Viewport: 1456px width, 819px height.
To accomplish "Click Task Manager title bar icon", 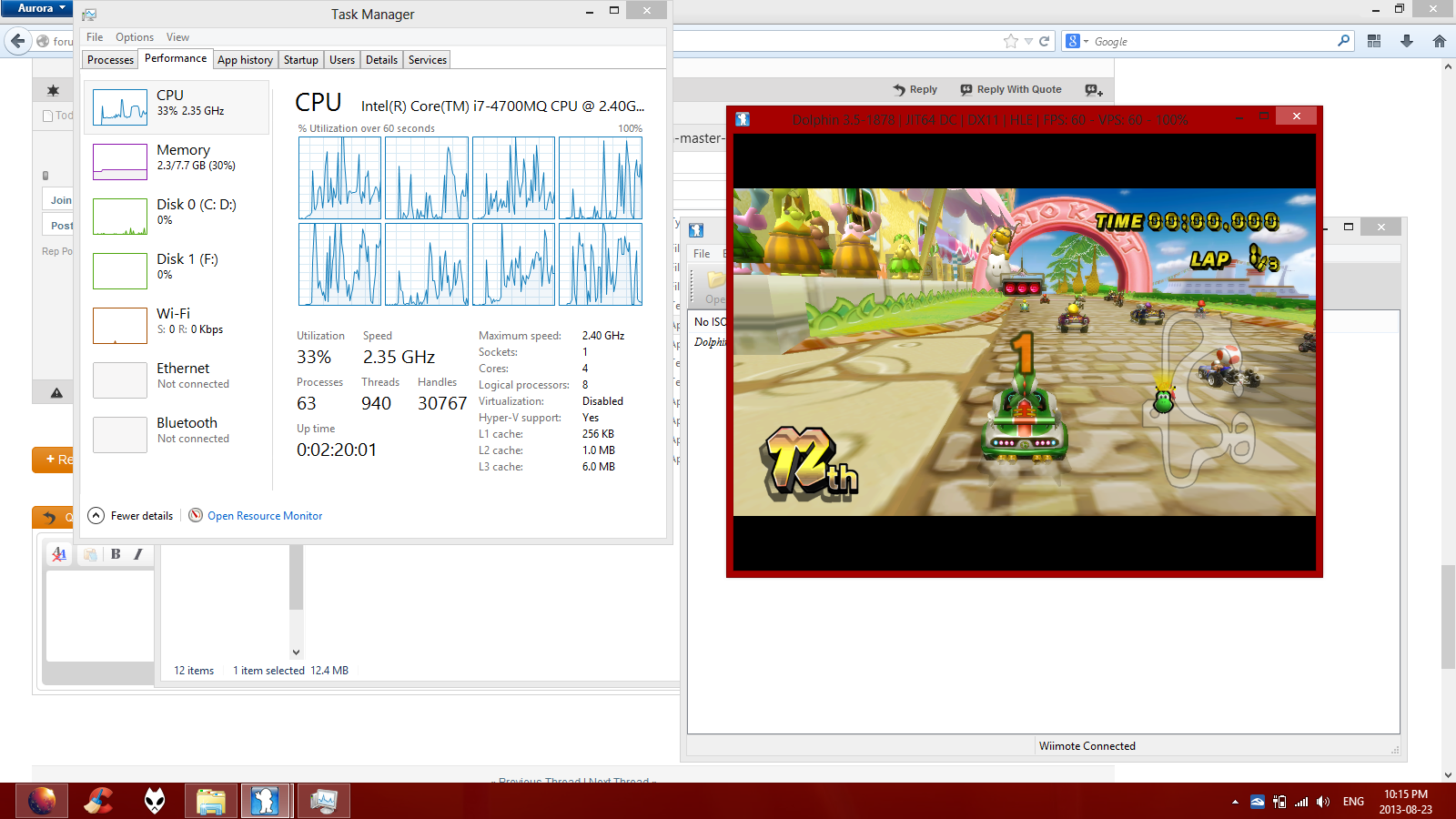I will coord(89,15).
